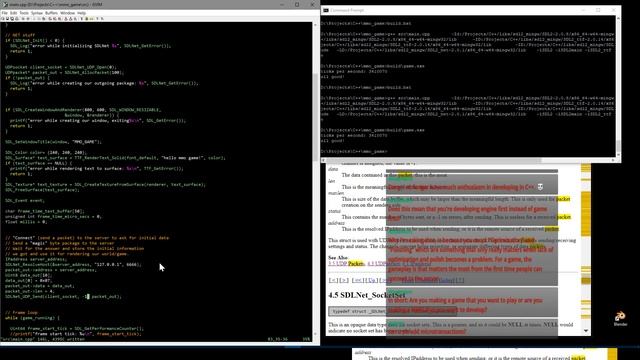Click the Print icon in gVim toolbar
The width and height of the screenshot is (640, 360).
16,19
